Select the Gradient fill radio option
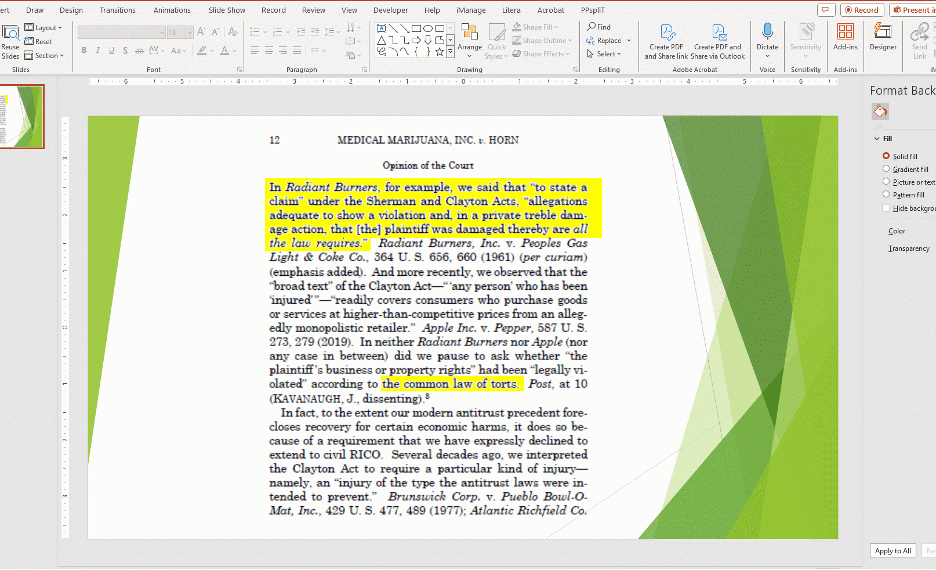The width and height of the screenshot is (936, 570). click(x=886, y=169)
